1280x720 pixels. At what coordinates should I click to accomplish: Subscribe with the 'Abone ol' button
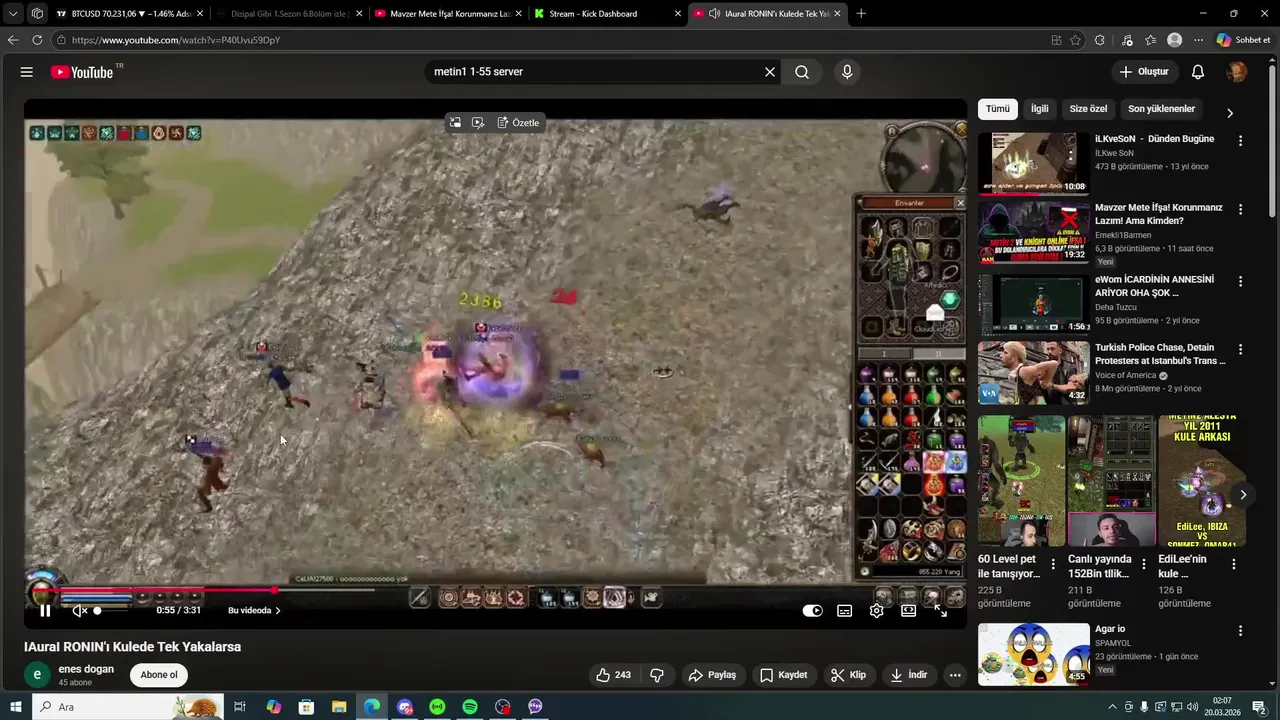pyautogui.click(x=159, y=675)
